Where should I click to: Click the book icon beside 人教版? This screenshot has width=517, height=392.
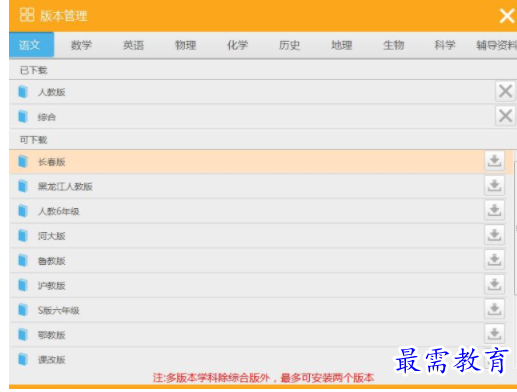pyautogui.click(x=23, y=92)
